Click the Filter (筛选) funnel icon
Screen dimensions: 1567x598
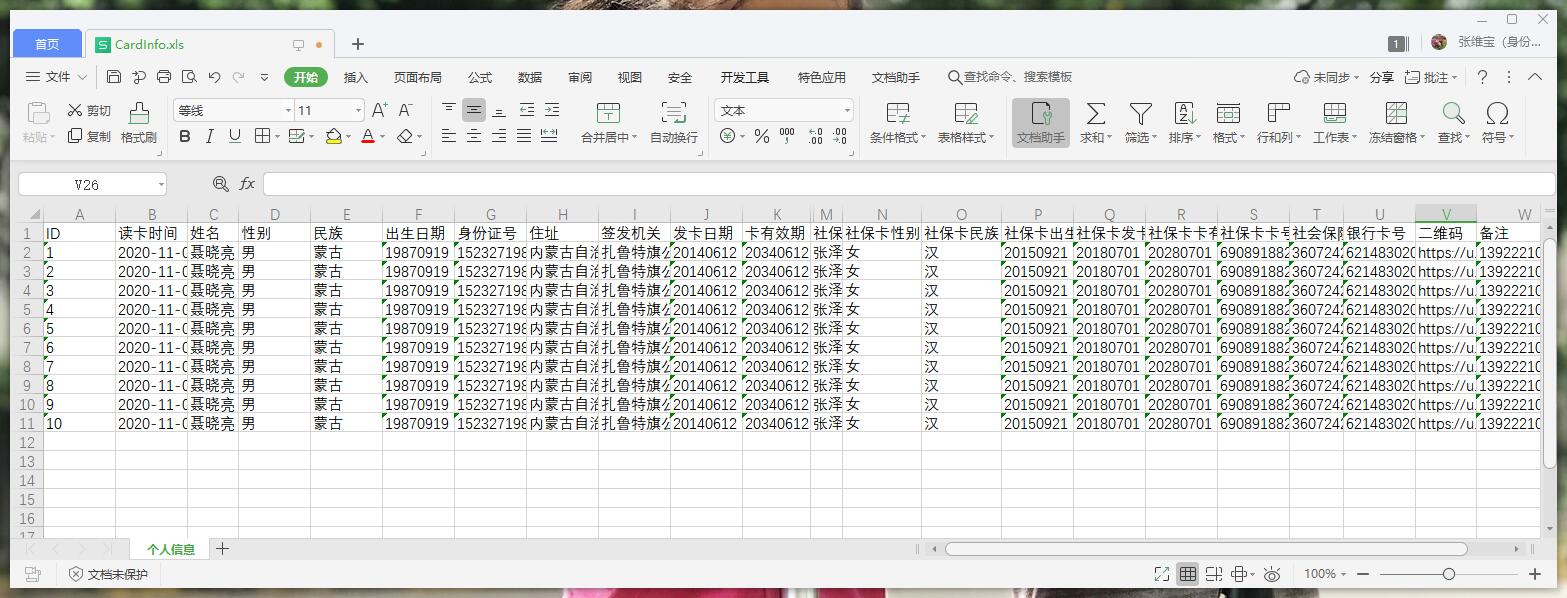coord(1141,113)
